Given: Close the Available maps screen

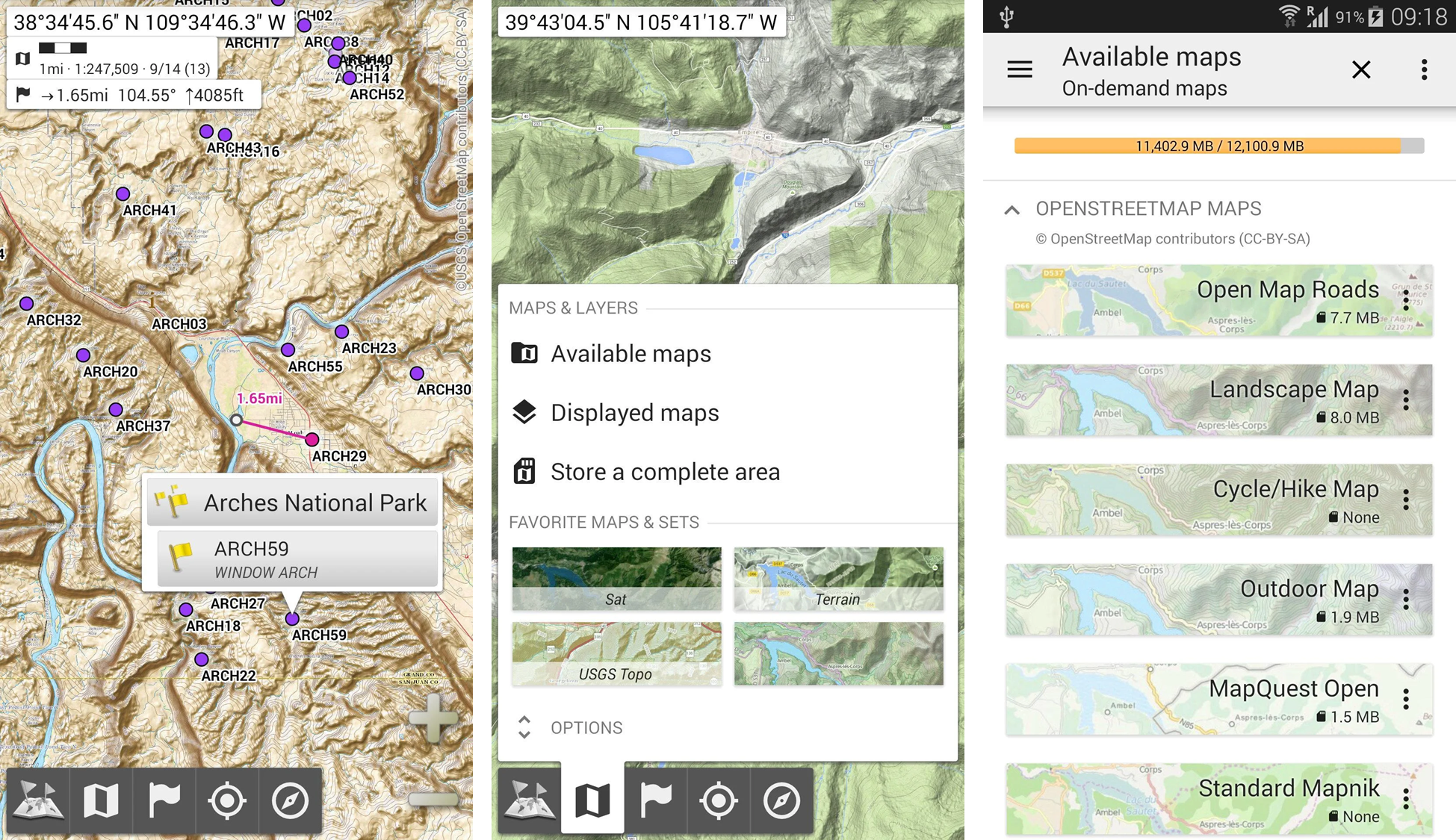Looking at the screenshot, I should pos(1361,69).
